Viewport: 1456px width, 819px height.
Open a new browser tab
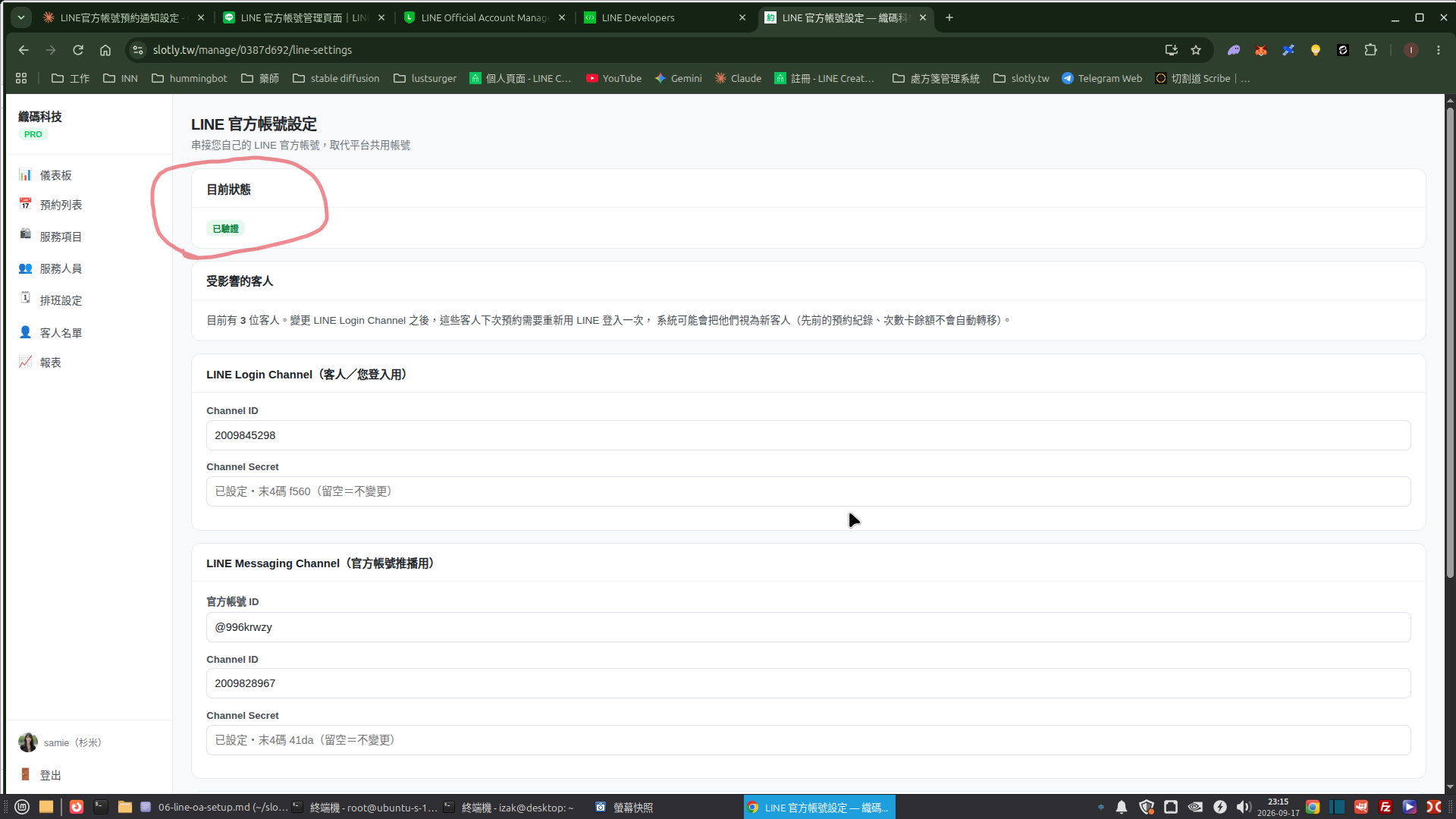tap(949, 17)
